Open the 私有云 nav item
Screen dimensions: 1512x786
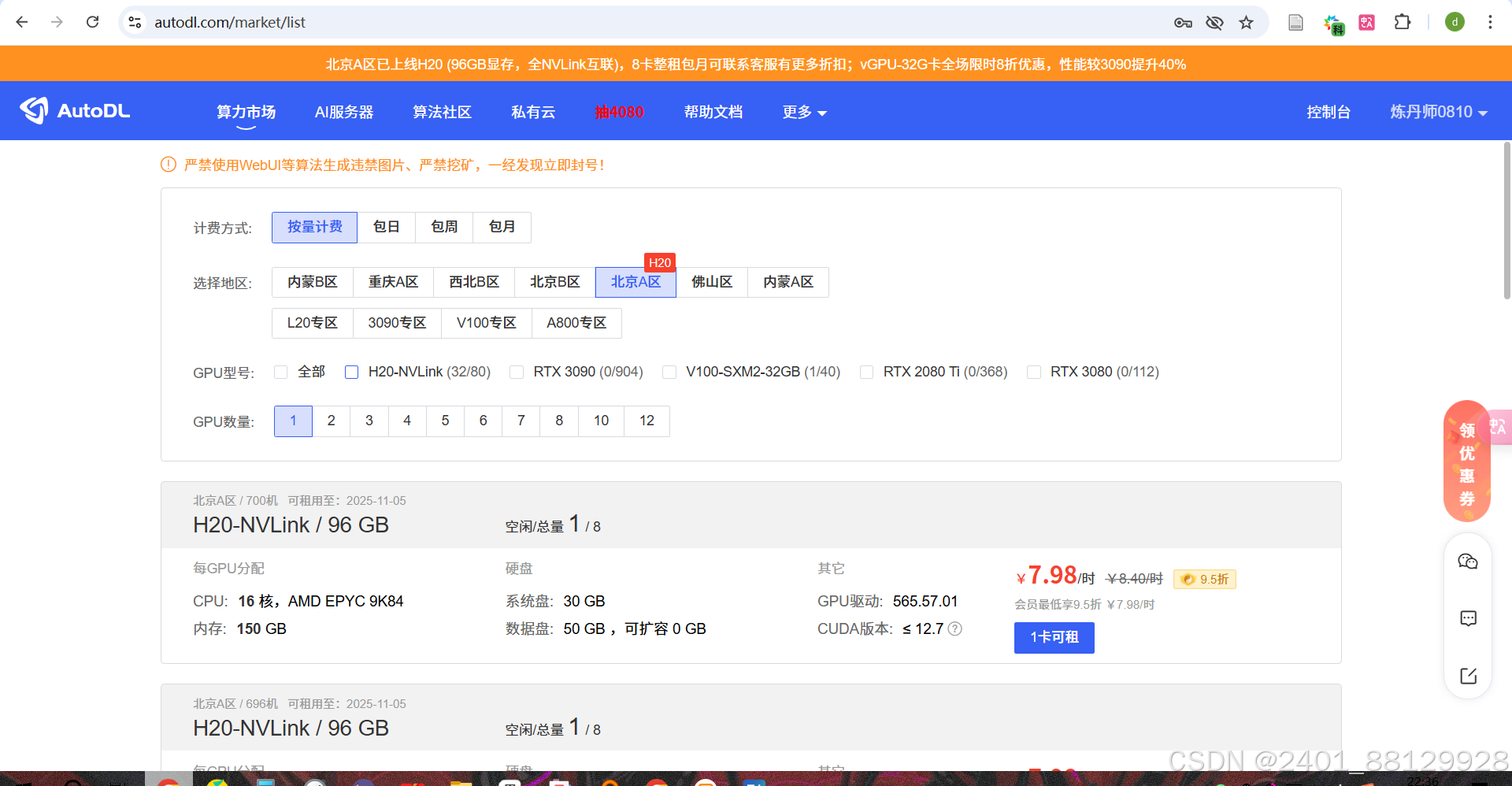pos(533,112)
